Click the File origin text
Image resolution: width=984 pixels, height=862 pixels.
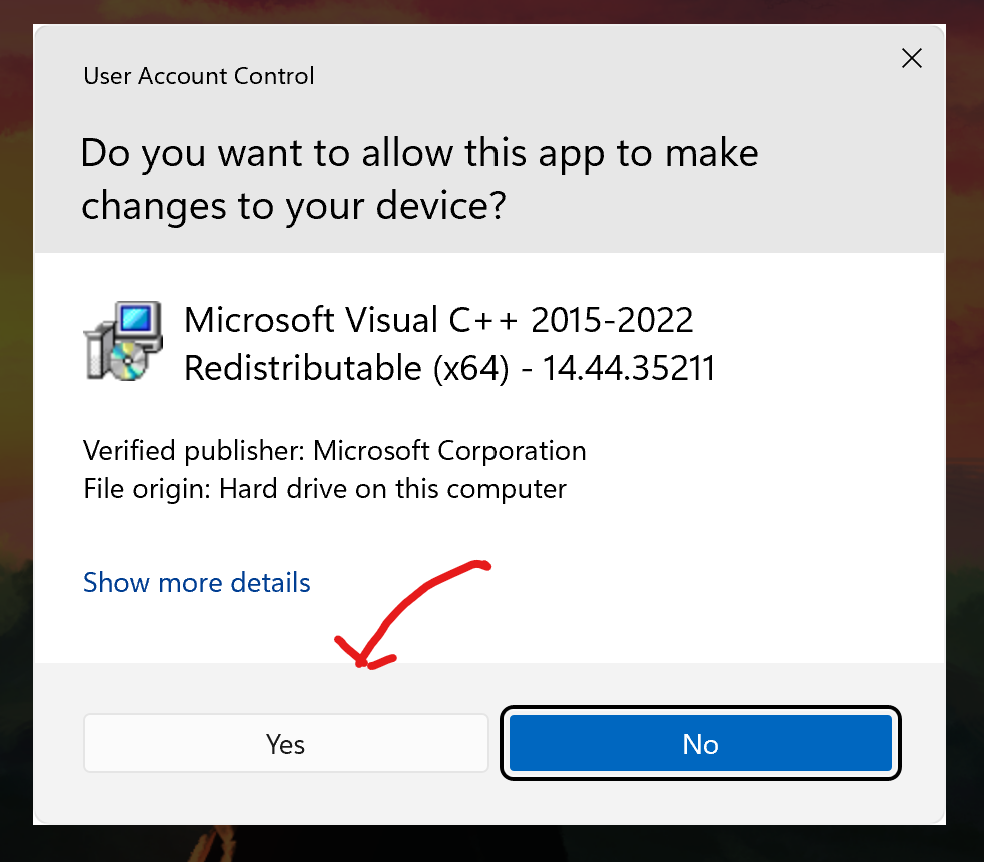324,489
